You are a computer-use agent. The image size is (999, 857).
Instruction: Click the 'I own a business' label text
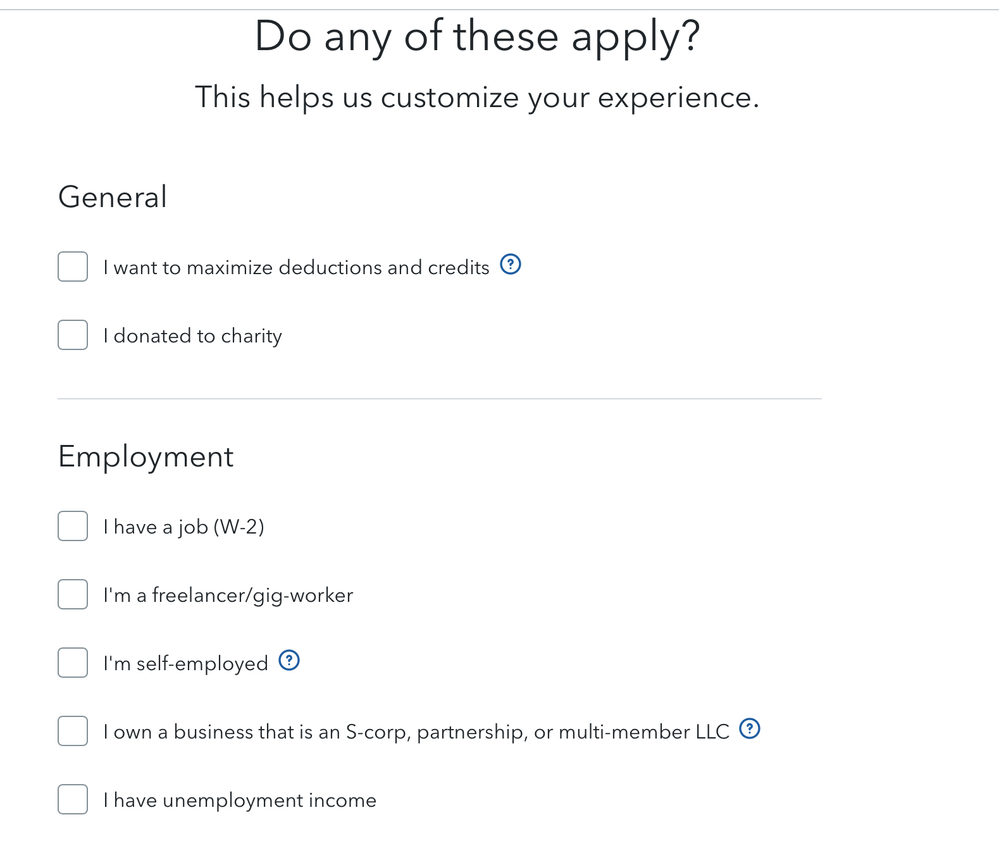click(x=416, y=731)
